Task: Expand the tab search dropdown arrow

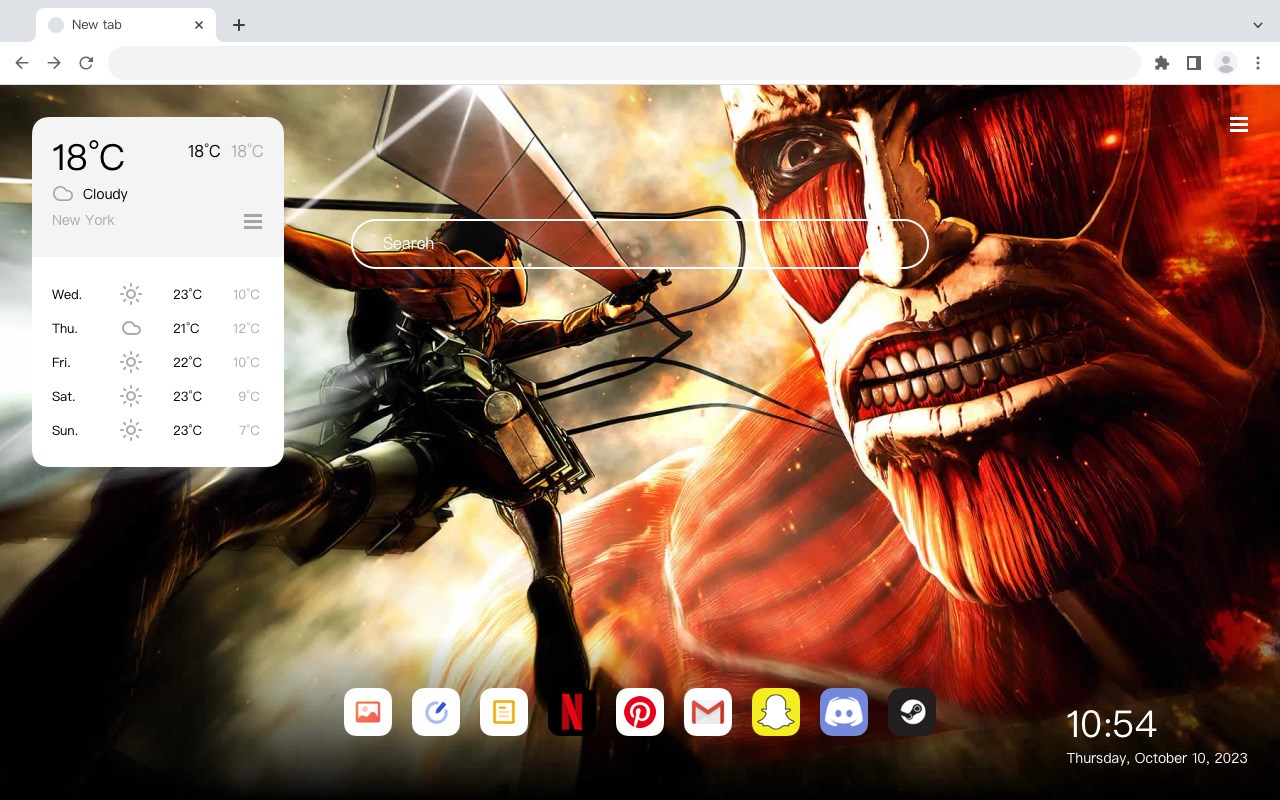Action: pyautogui.click(x=1257, y=25)
